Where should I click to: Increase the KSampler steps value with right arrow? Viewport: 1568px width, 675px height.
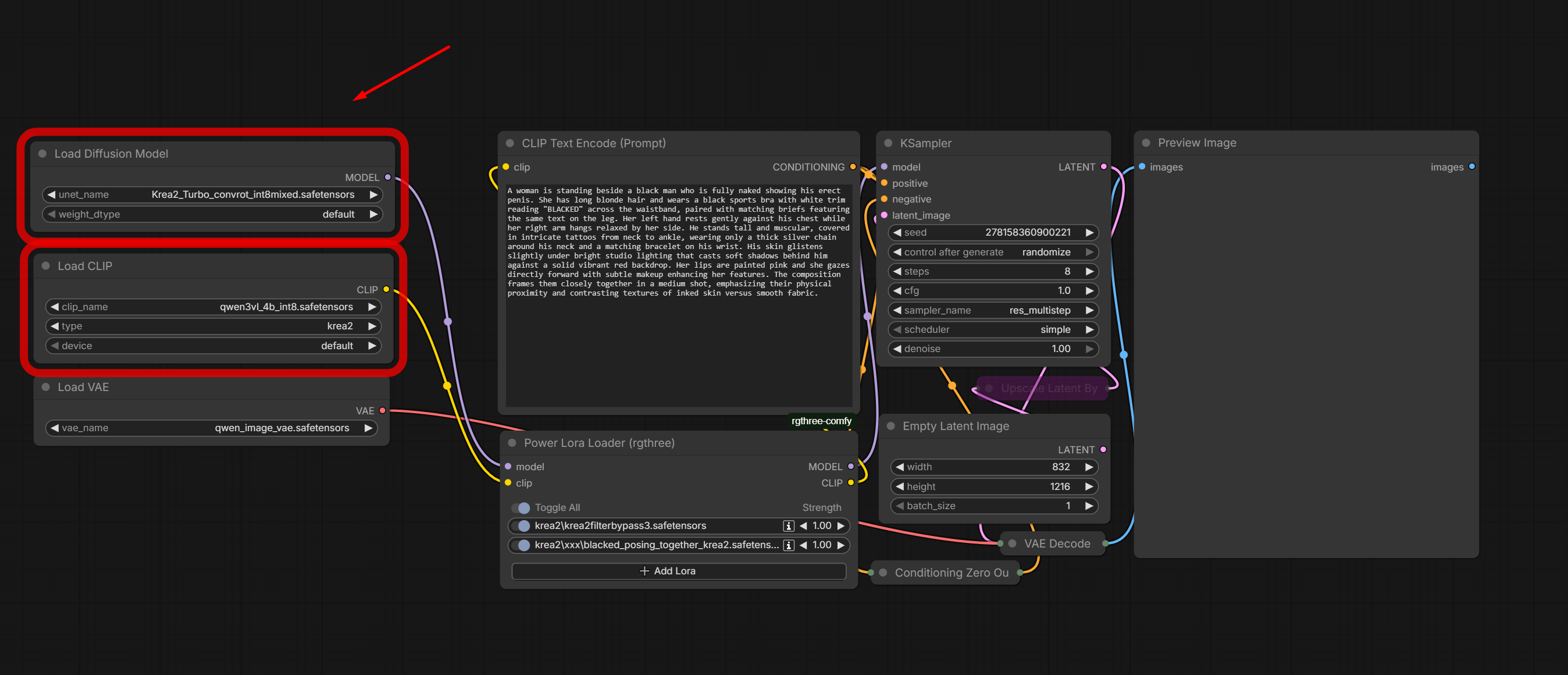[1089, 272]
